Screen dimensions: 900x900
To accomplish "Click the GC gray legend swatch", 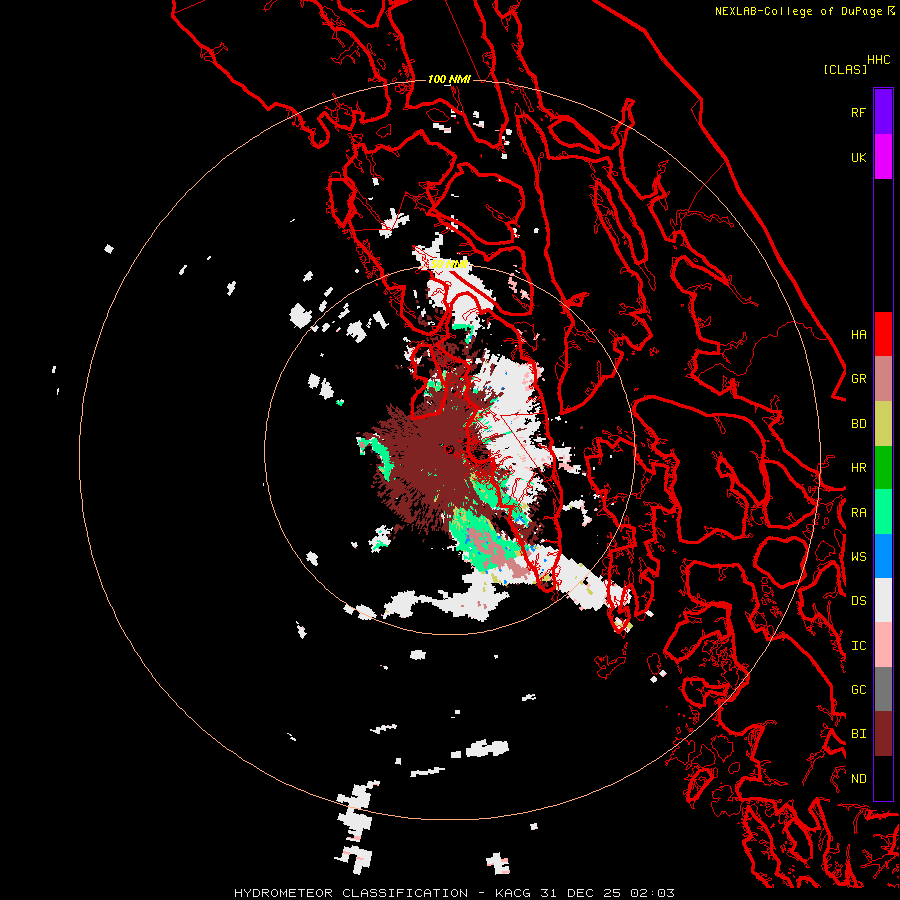I will 883,689.
